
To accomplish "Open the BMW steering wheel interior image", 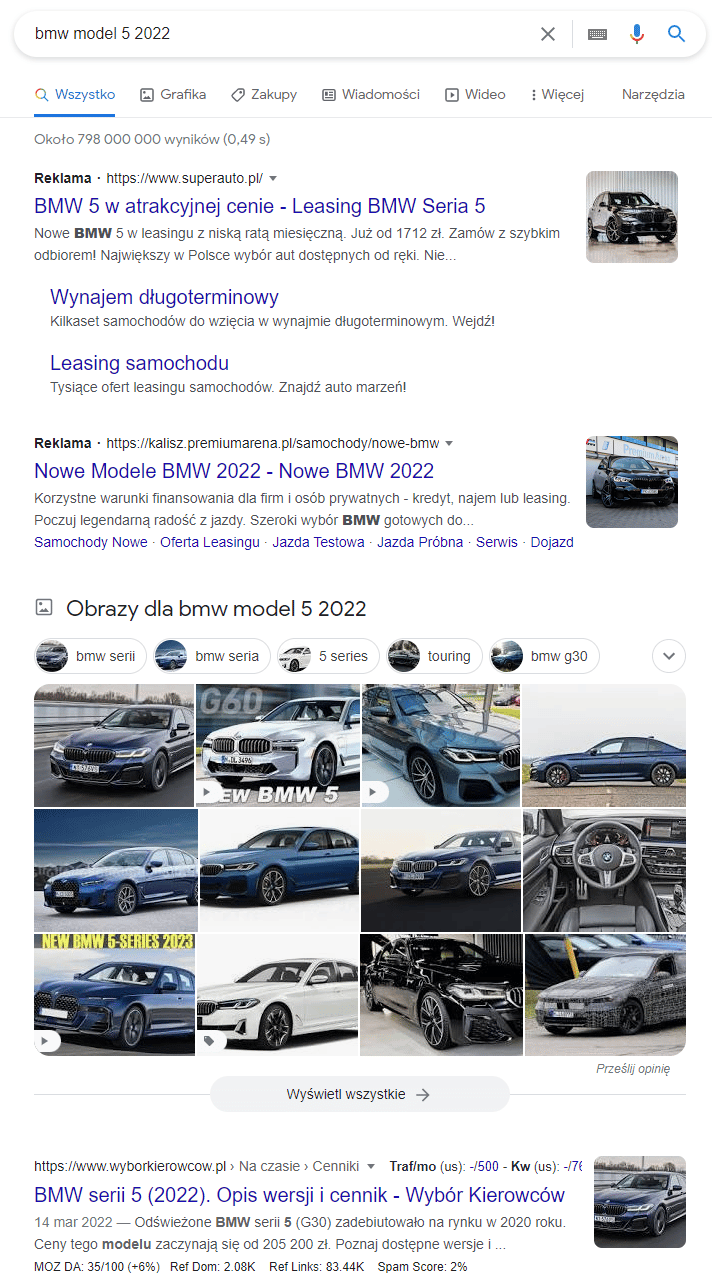I will (x=604, y=870).
